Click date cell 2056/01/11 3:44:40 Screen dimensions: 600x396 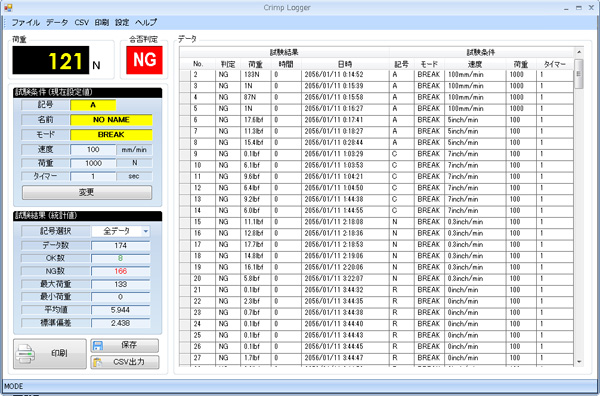click(x=345, y=324)
